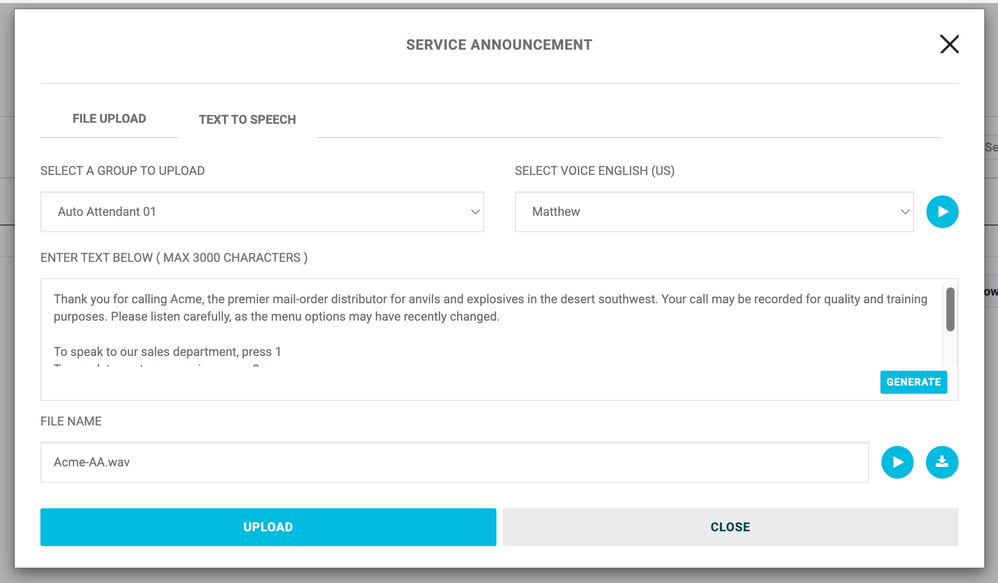
Task: Dismiss the dialog using the X icon
Action: tap(948, 44)
